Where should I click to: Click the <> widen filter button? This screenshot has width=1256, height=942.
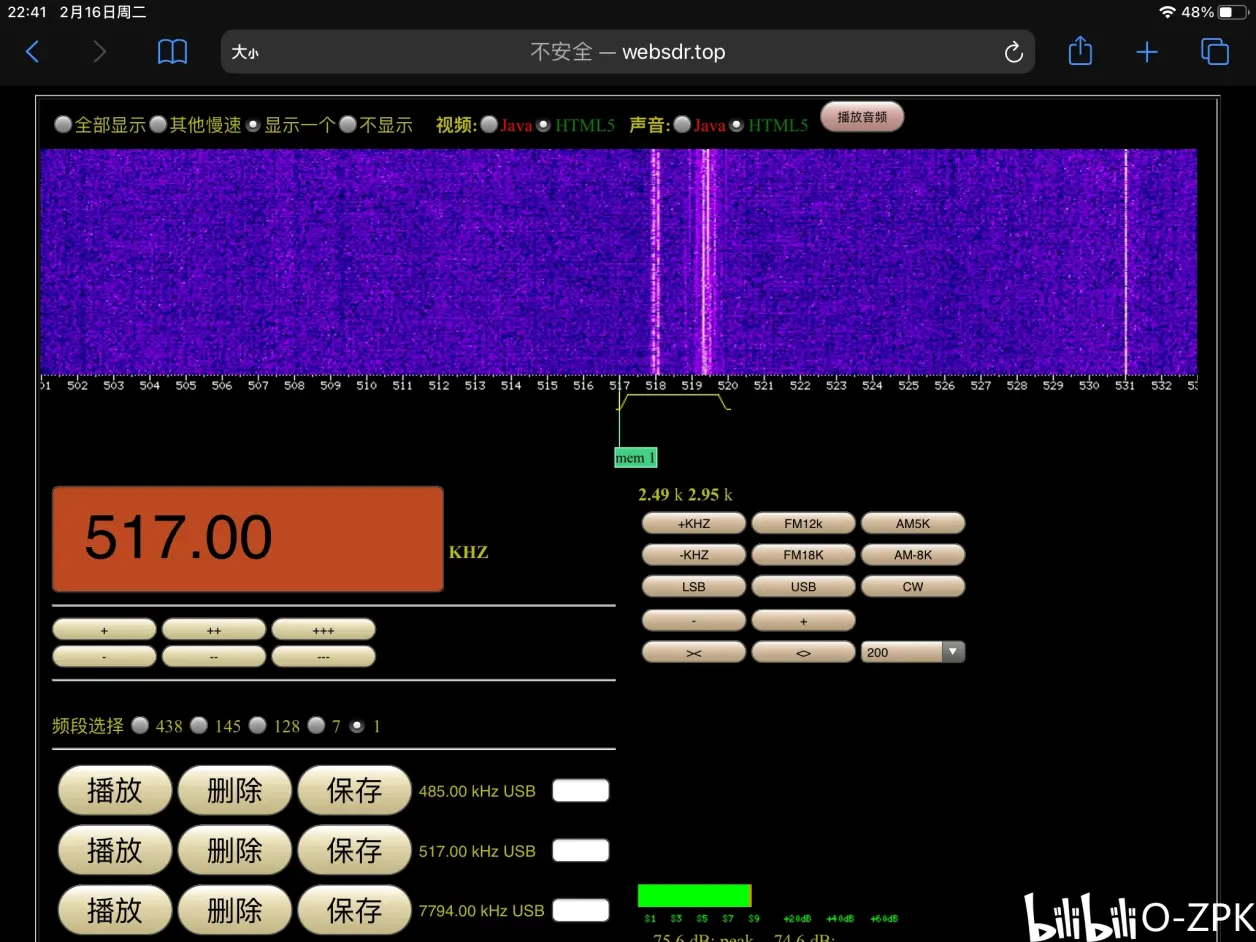[803, 652]
